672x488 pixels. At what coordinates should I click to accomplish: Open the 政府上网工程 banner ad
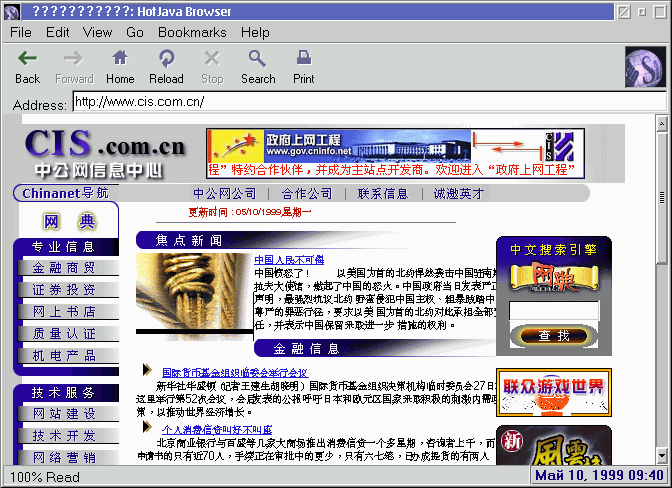click(395, 153)
